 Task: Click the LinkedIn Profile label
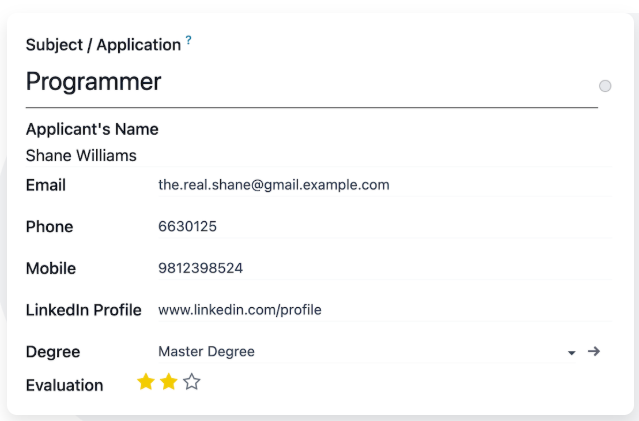(x=83, y=310)
